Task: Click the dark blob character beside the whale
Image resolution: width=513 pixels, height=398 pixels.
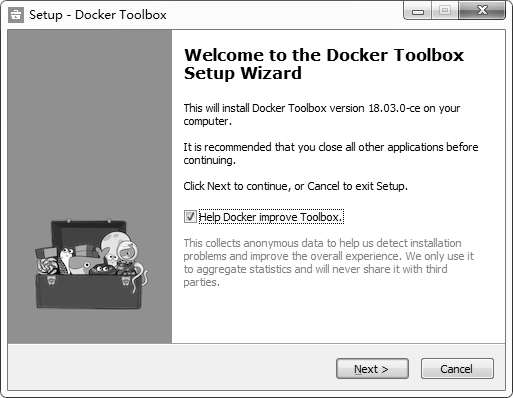Action: coord(102,269)
